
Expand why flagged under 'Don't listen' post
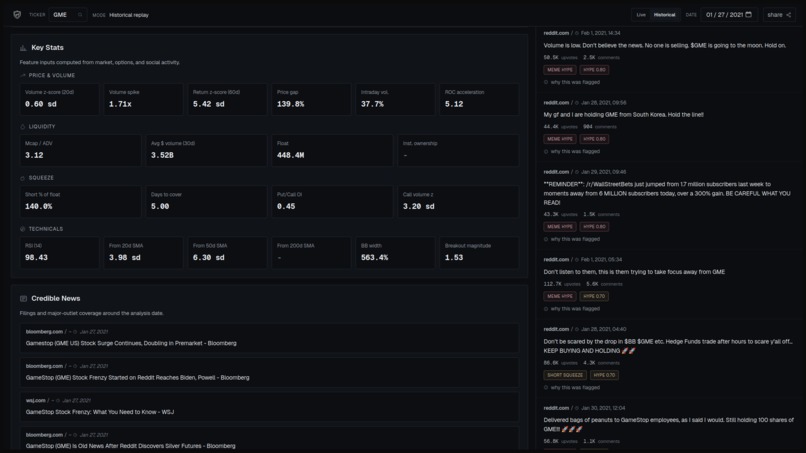(x=572, y=309)
